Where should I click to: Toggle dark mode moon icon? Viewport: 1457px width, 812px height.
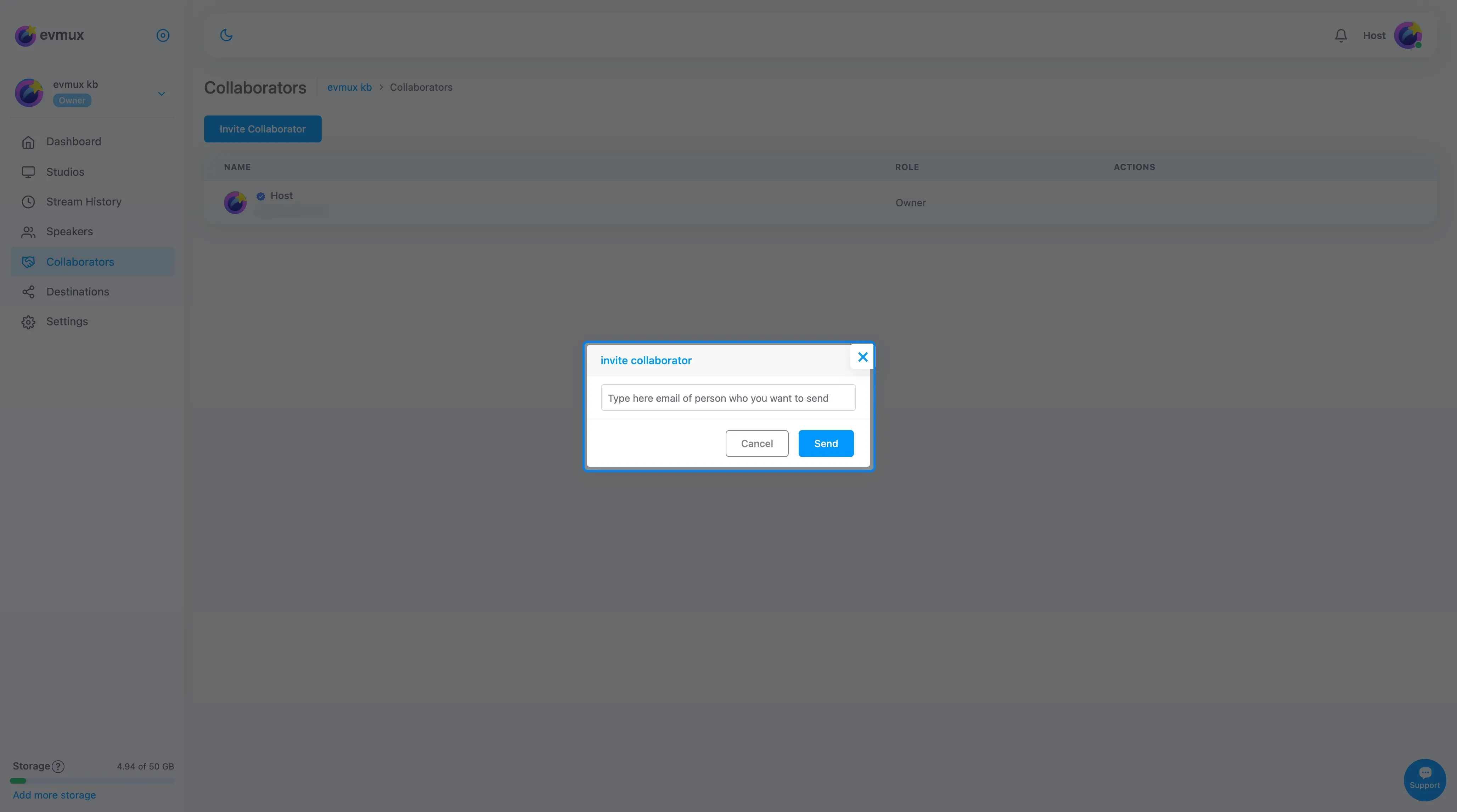tap(226, 35)
